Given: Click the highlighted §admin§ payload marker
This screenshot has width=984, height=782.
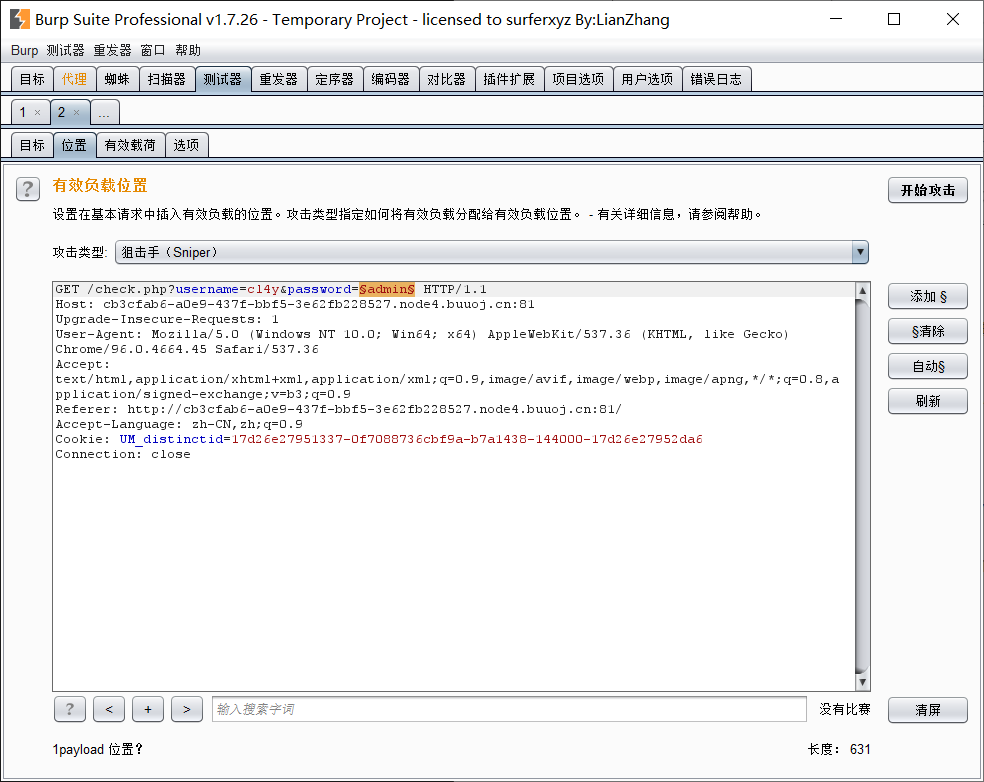Looking at the screenshot, I should [x=387, y=289].
